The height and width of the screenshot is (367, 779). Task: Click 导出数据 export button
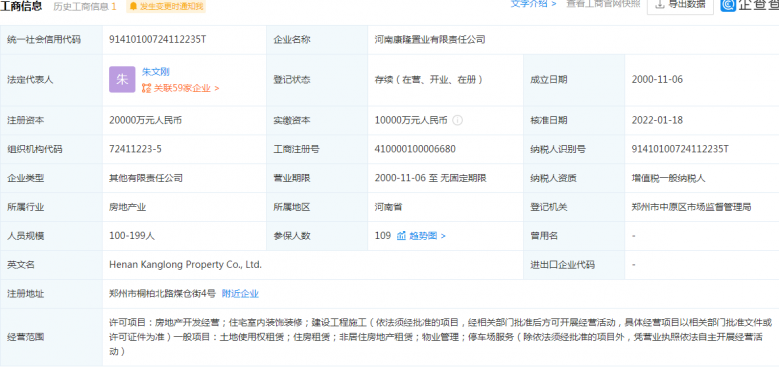tap(680, 5)
